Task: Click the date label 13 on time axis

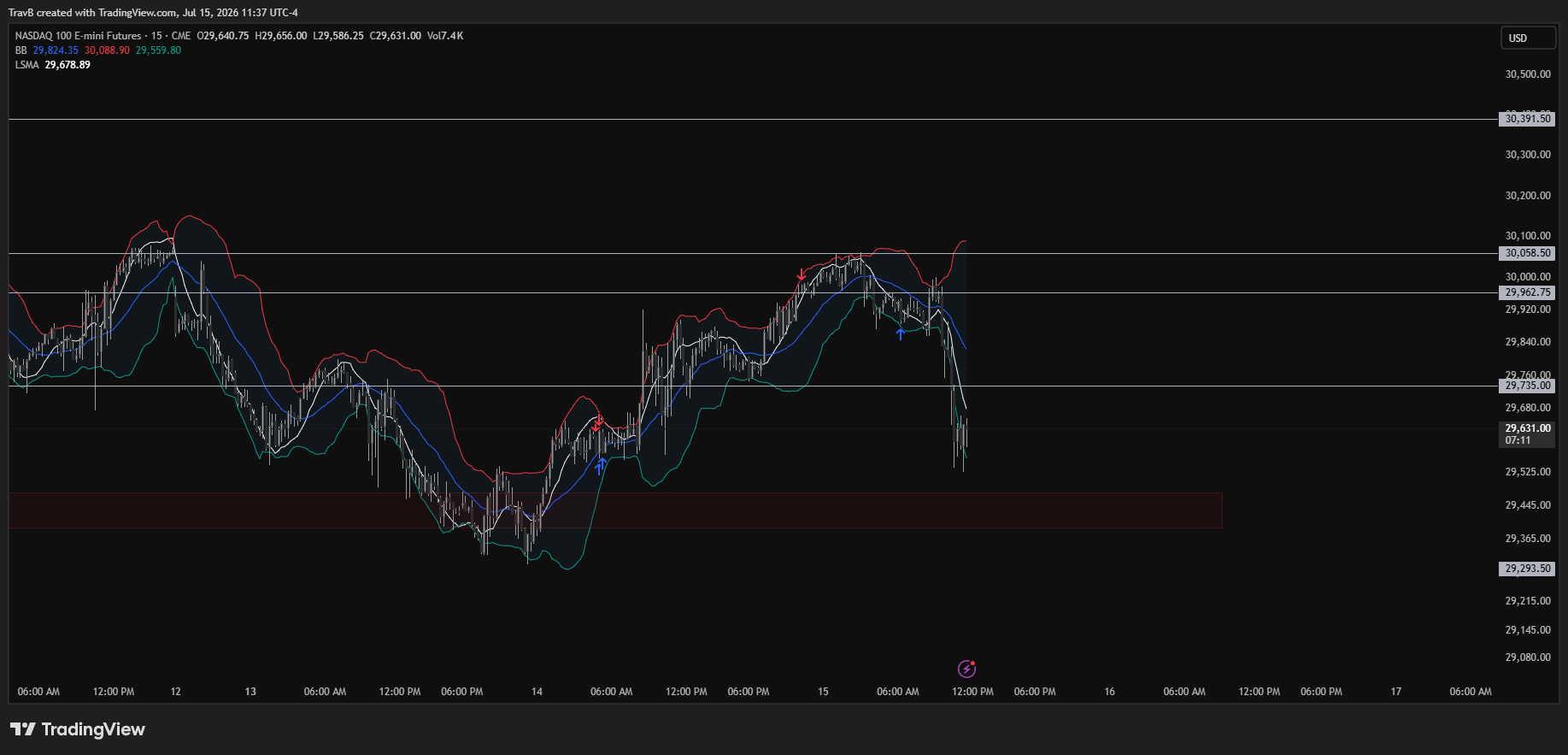Action: point(250,692)
